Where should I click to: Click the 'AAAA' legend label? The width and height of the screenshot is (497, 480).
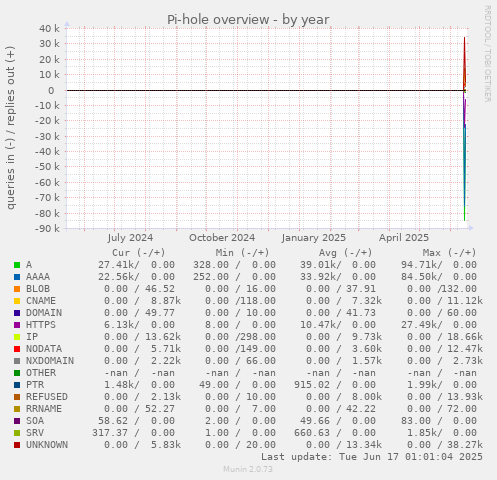[x=38, y=277]
